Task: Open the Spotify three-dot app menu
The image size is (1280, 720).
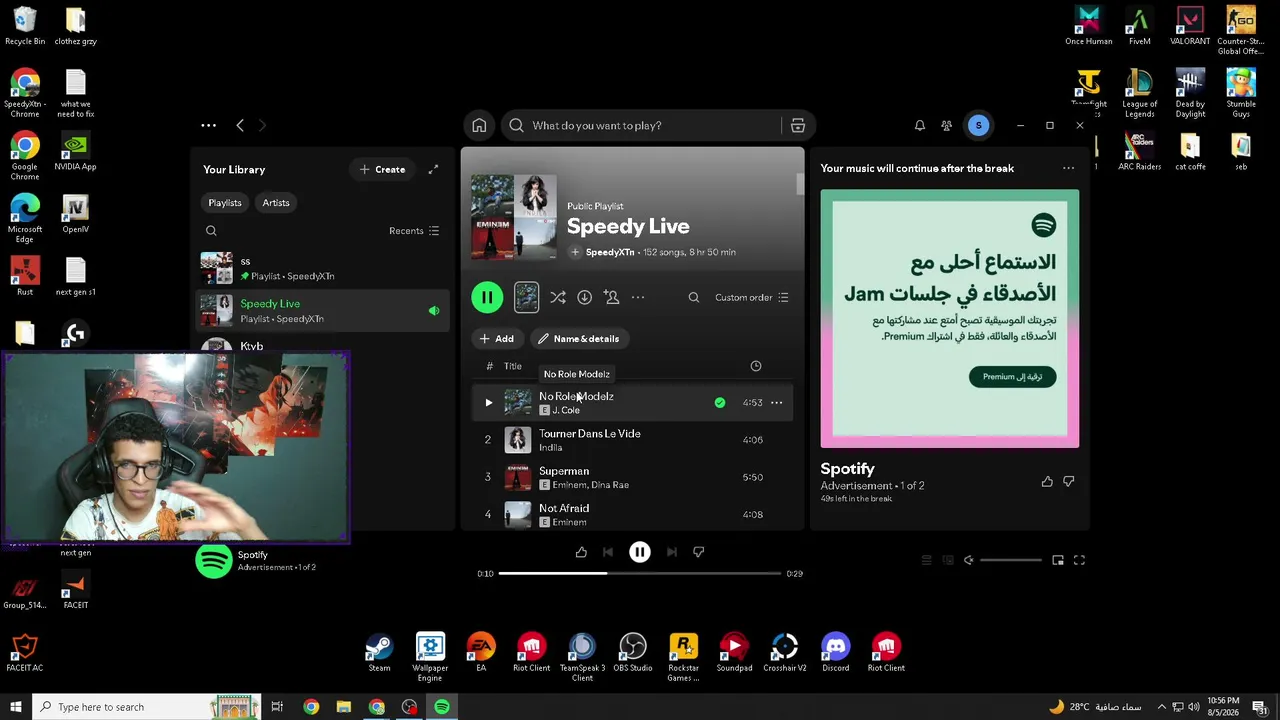Action: (x=208, y=125)
